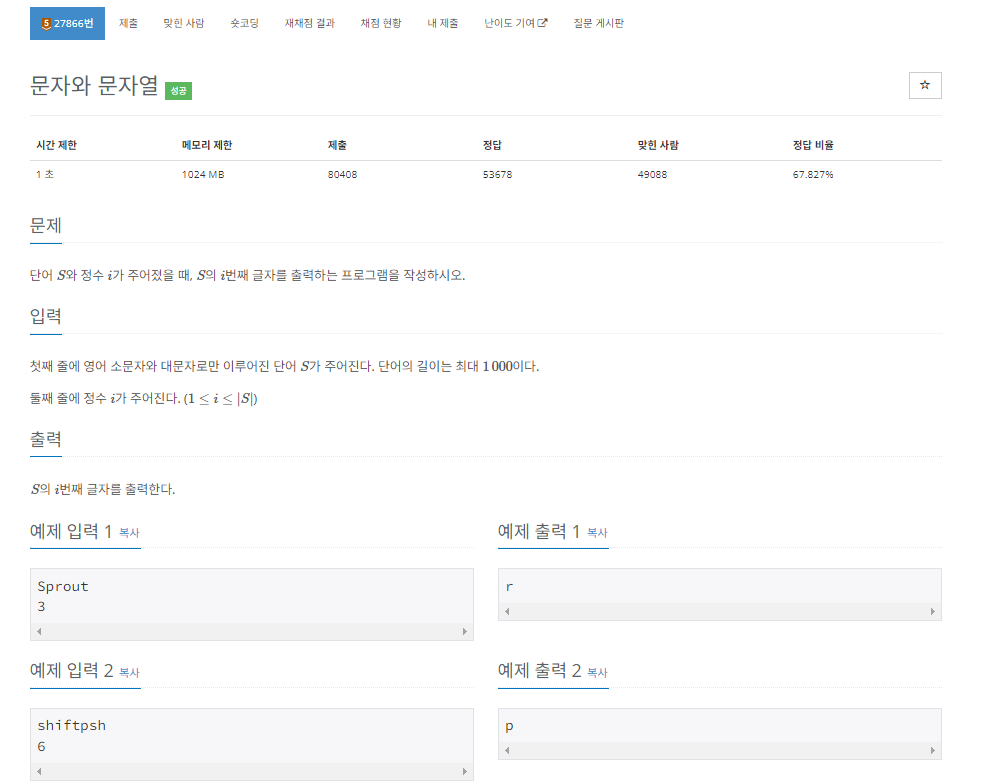Click the 출력 section heading
The image size is (982, 781).
click(x=46, y=439)
